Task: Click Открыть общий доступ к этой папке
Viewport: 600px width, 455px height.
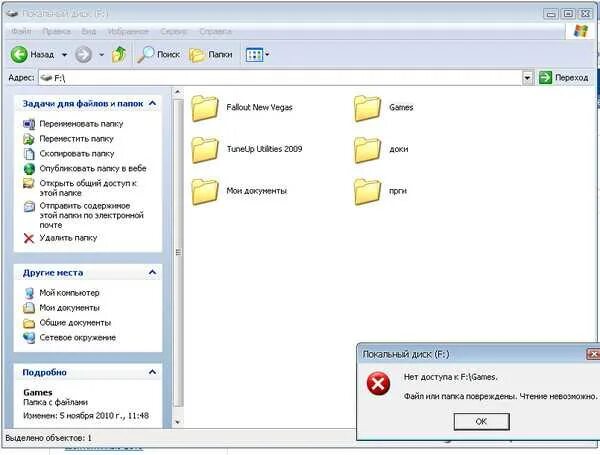Action: 88,188
